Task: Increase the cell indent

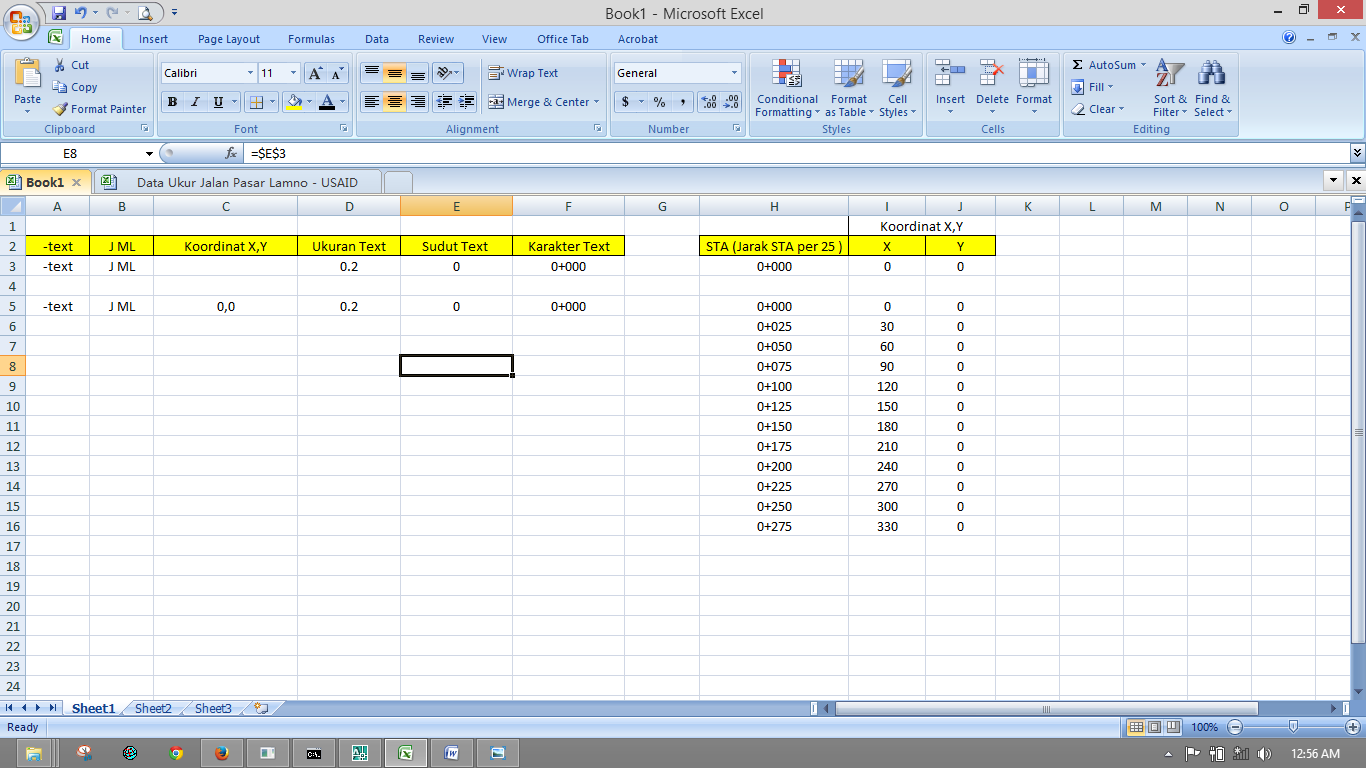Action: tap(466, 102)
